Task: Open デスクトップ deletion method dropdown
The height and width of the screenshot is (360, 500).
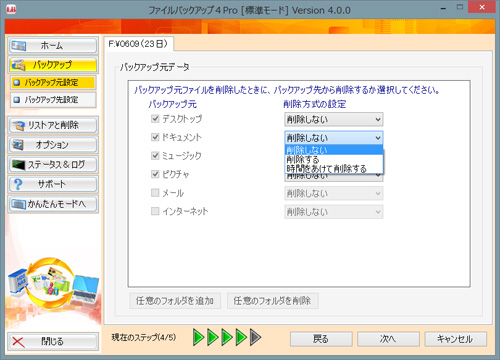Action: (x=334, y=119)
